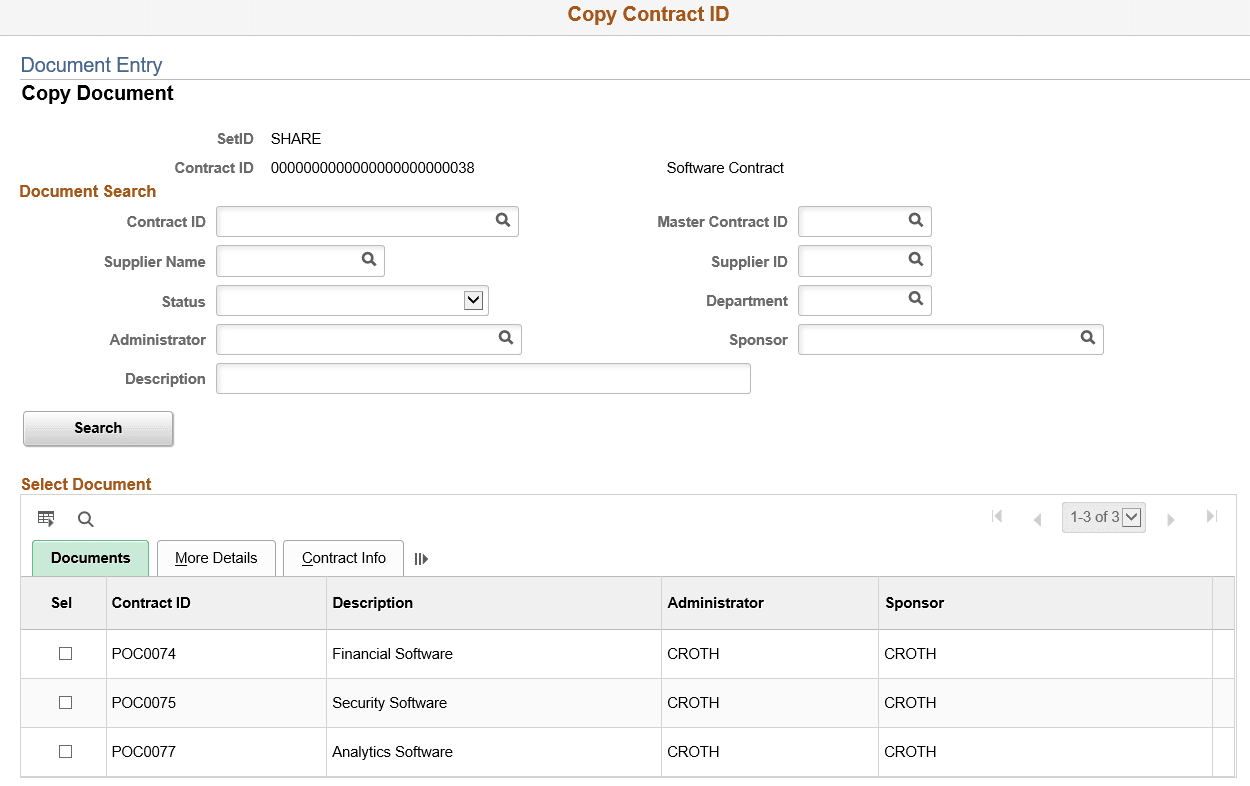This screenshot has height=786, width=1250.
Task: Open the Department lookup prompt
Action: (x=915, y=300)
